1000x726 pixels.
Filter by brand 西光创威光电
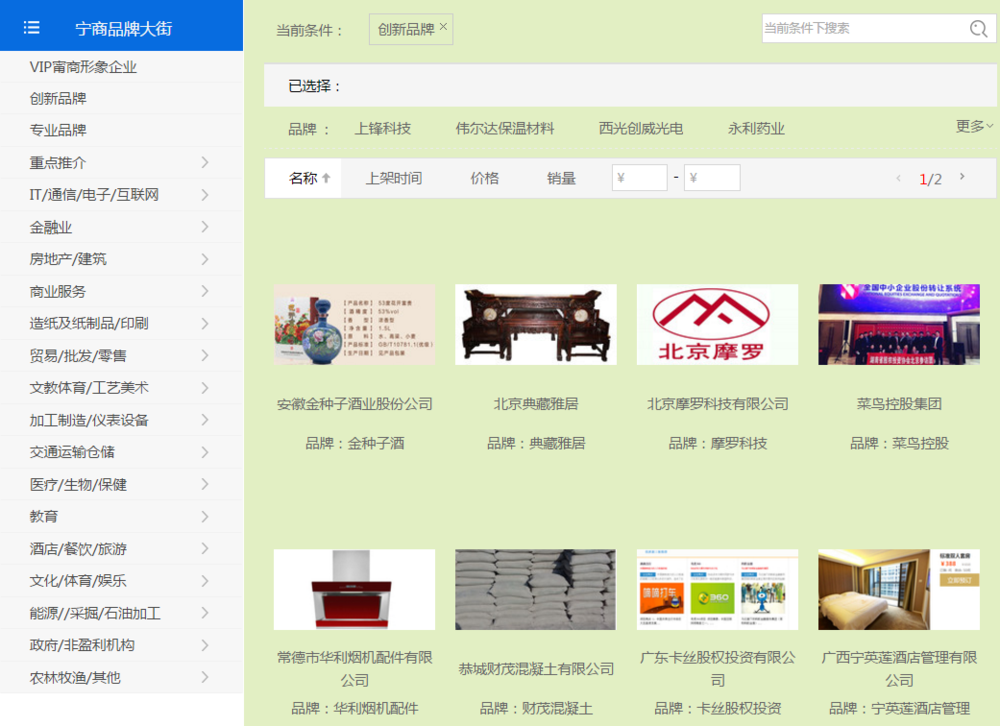[641, 128]
